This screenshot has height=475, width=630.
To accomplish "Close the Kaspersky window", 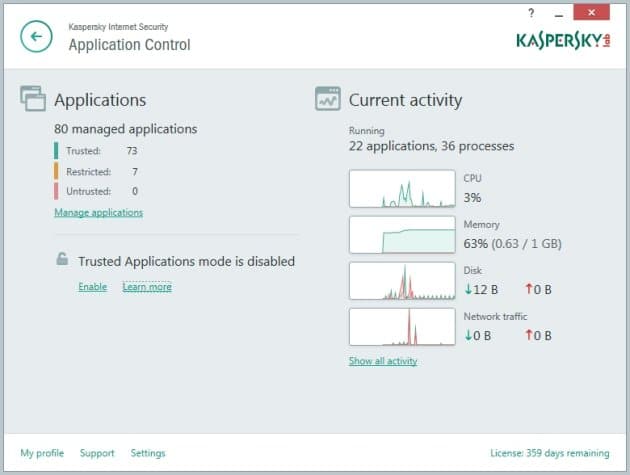I will [x=591, y=12].
